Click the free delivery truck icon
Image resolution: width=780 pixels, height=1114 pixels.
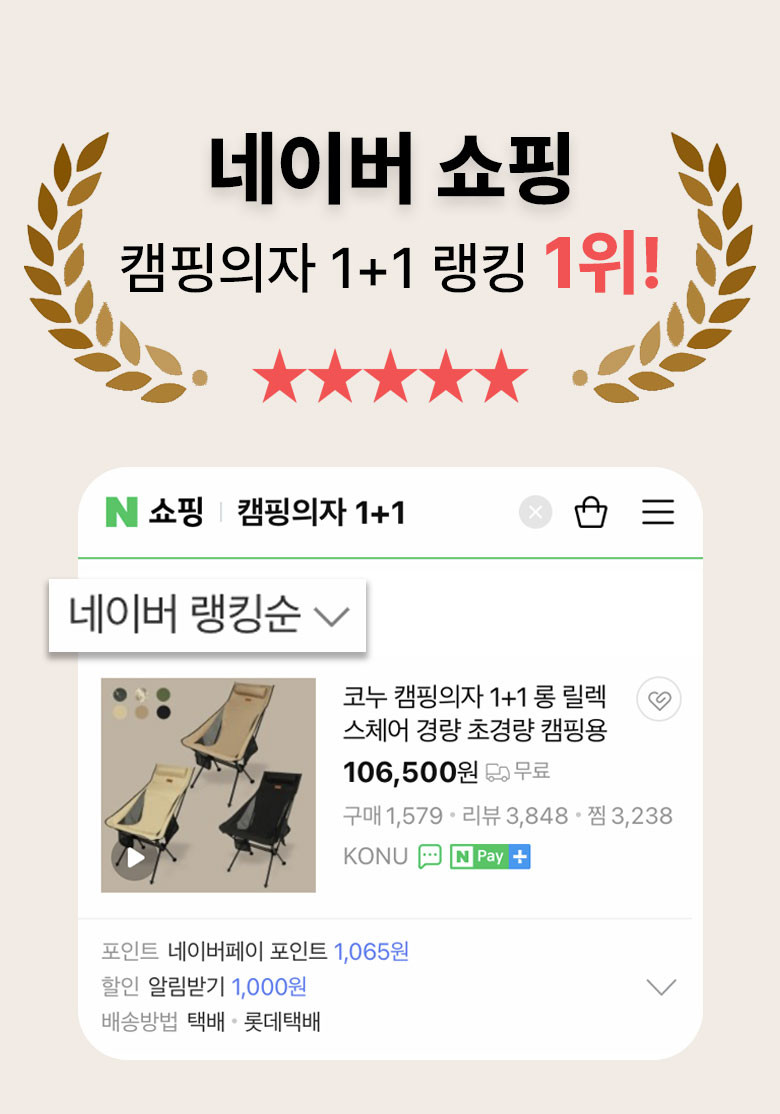click(497, 772)
